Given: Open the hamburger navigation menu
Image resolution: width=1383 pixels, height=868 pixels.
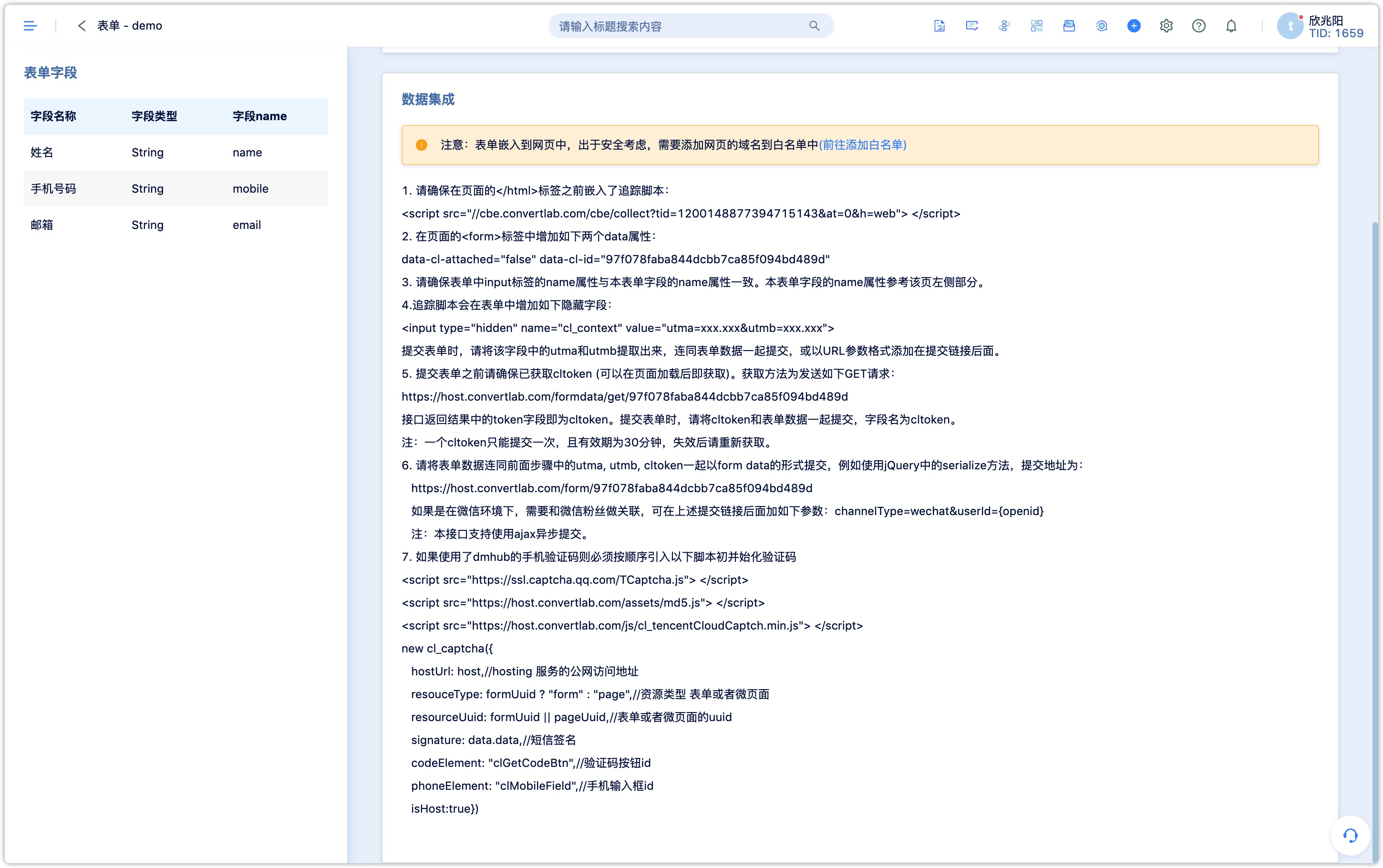Looking at the screenshot, I should 30,26.
